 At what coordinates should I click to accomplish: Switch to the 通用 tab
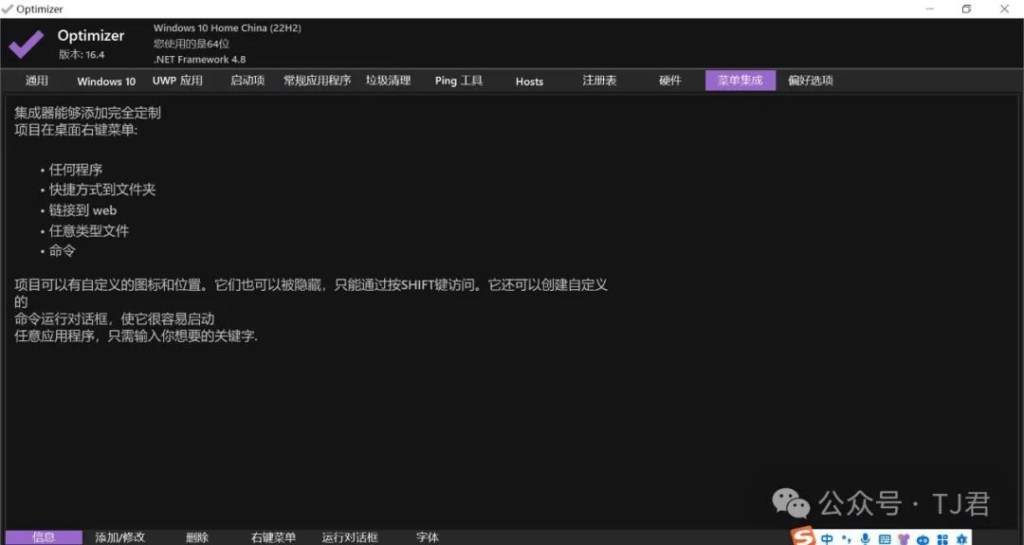tap(37, 81)
